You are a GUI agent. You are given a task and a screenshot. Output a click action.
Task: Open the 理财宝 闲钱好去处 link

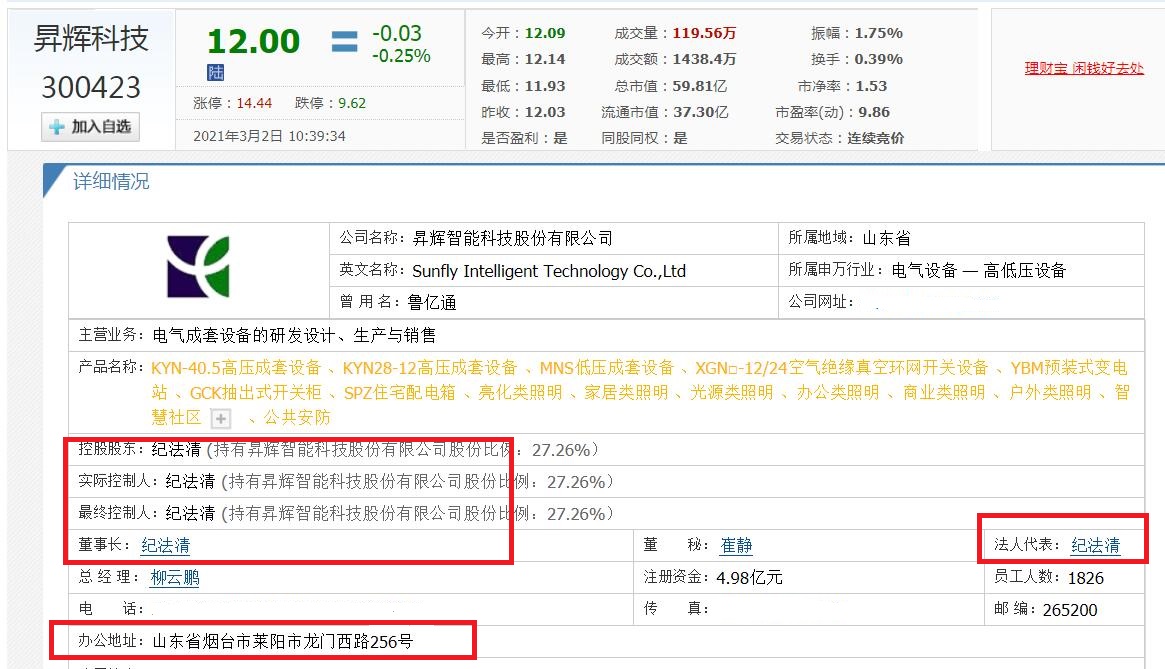[1084, 68]
